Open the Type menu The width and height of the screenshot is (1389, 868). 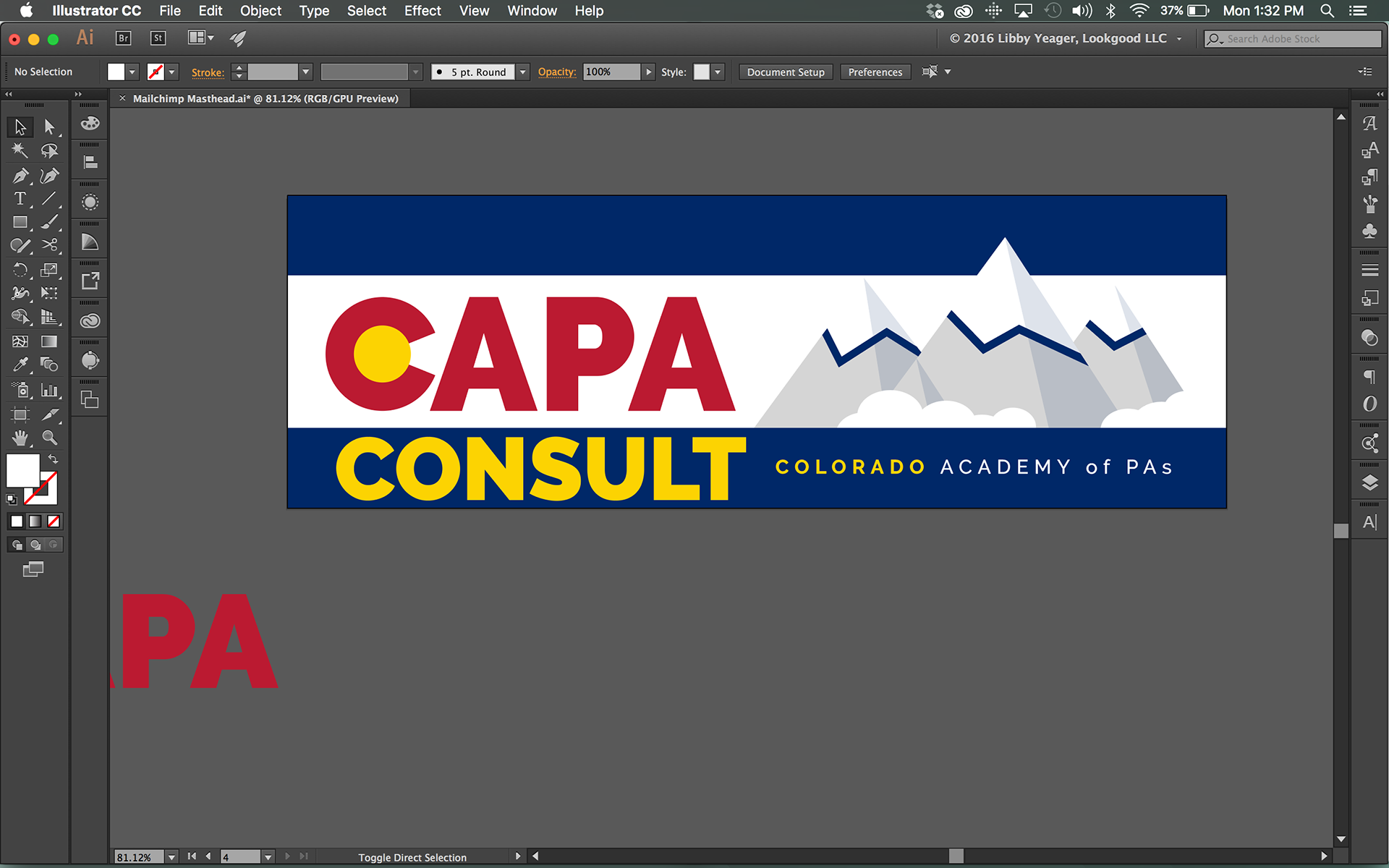point(314,11)
